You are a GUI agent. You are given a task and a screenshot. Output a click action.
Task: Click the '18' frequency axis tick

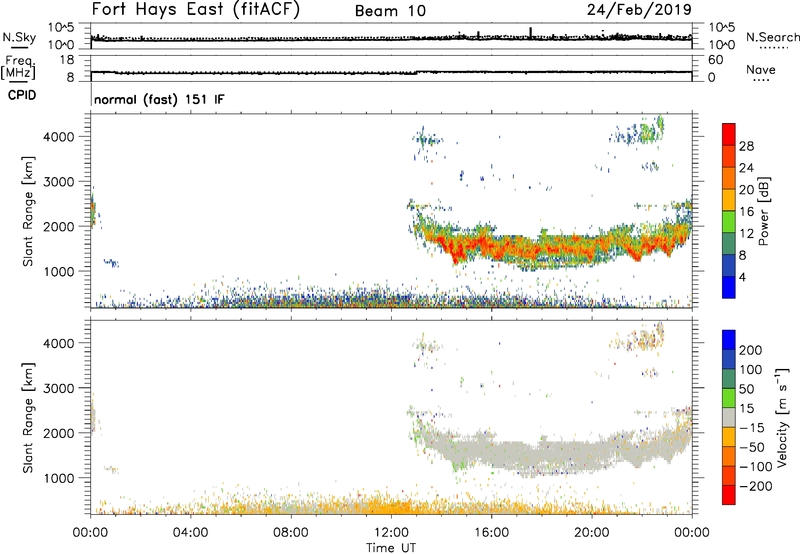67,60
